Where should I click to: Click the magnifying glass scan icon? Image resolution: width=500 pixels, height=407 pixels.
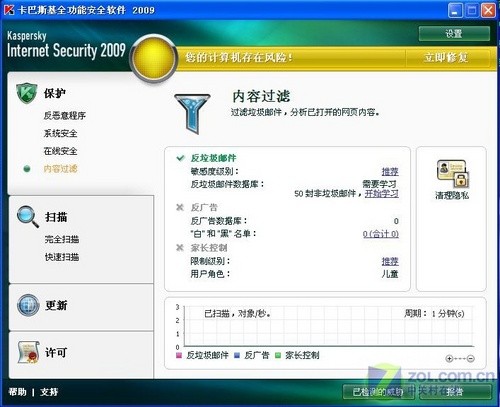click(x=28, y=217)
